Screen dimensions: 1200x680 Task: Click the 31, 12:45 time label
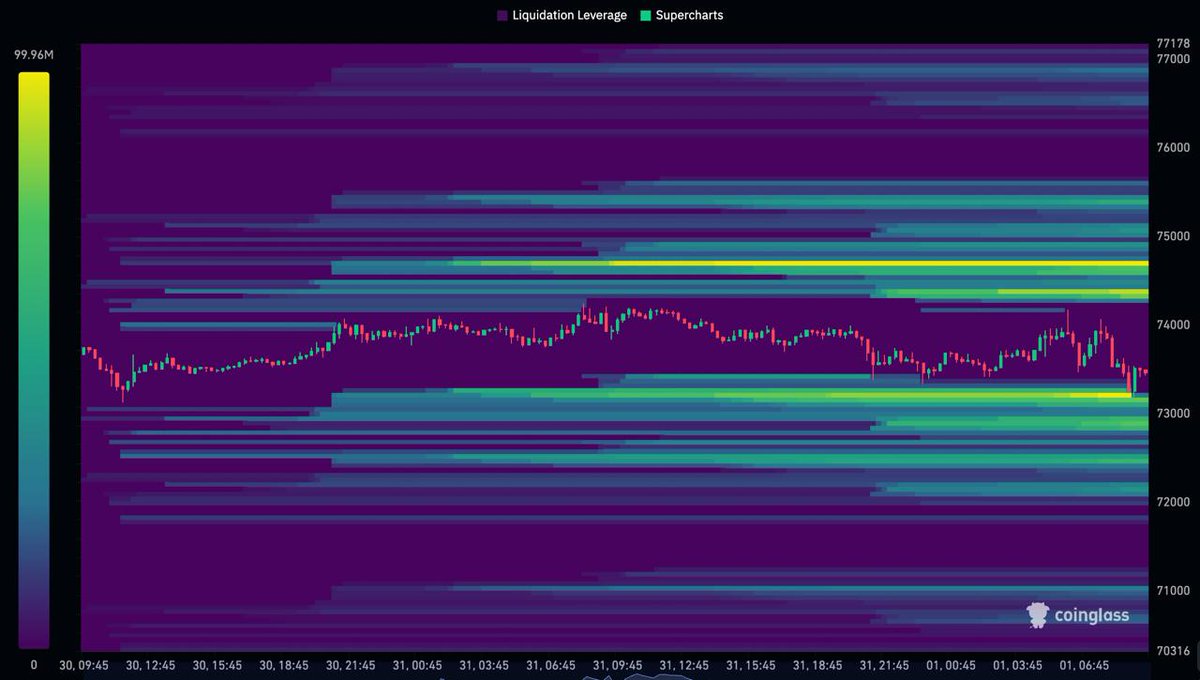coord(686,665)
